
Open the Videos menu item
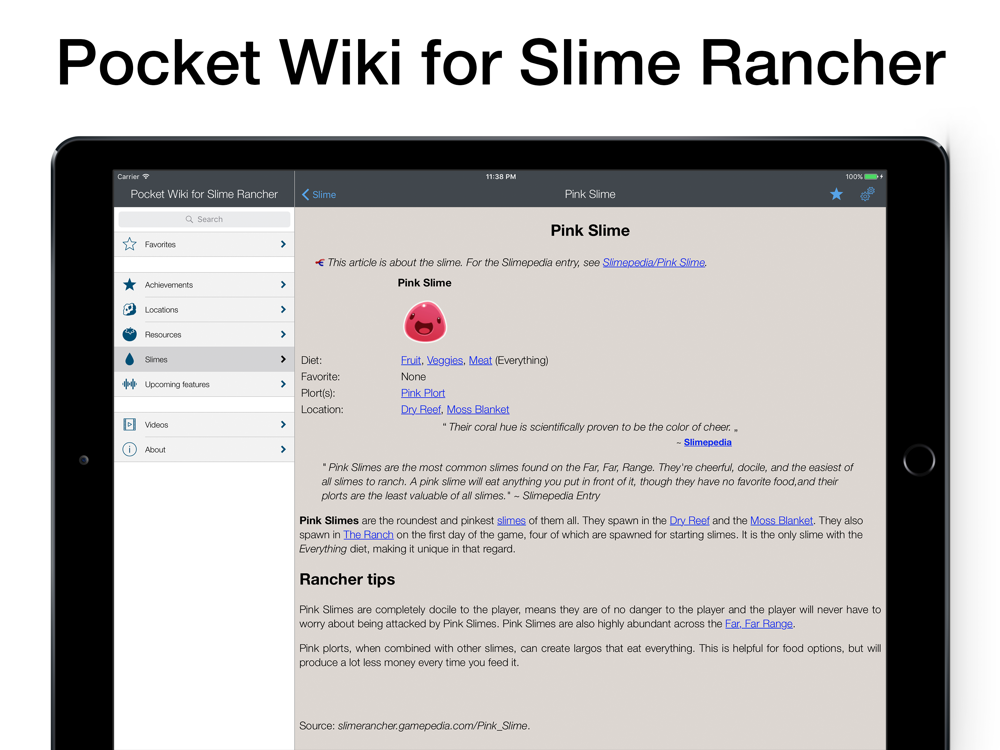coord(204,425)
